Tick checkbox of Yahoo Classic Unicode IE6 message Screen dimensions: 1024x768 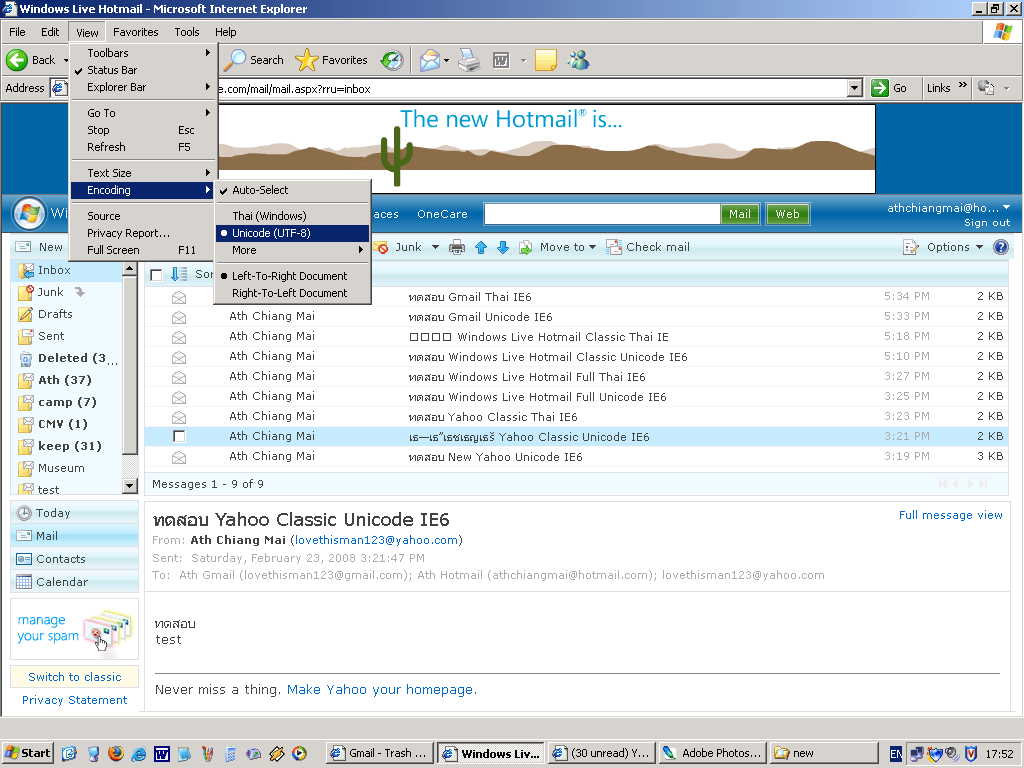(x=179, y=436)
